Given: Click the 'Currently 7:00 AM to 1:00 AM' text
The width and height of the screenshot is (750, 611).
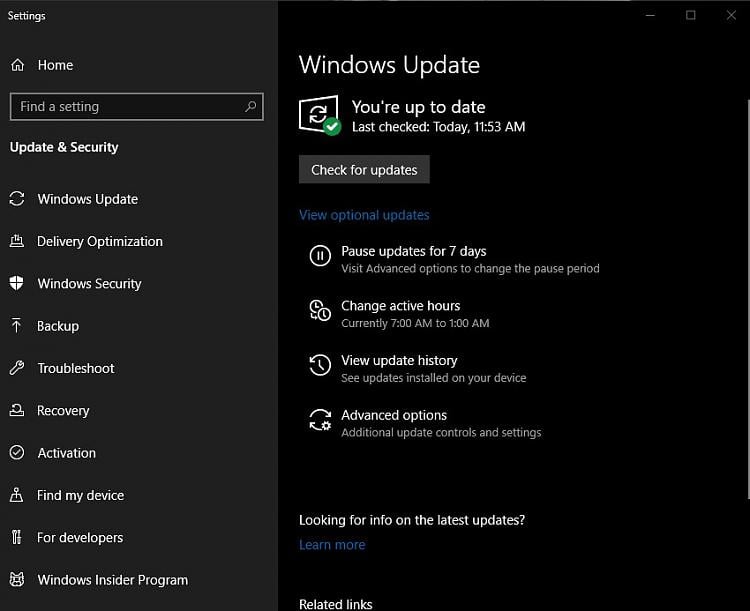Looking at the screenshot, I should pos(415,323).
